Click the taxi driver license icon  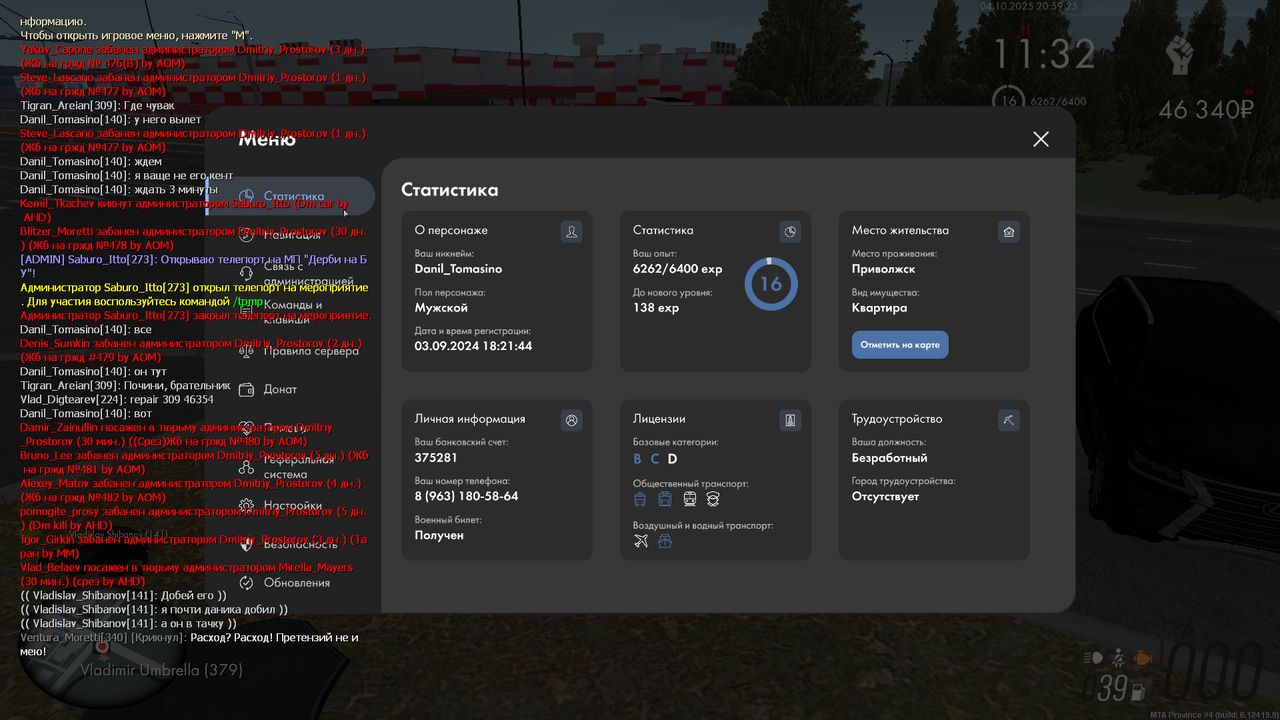714,499
